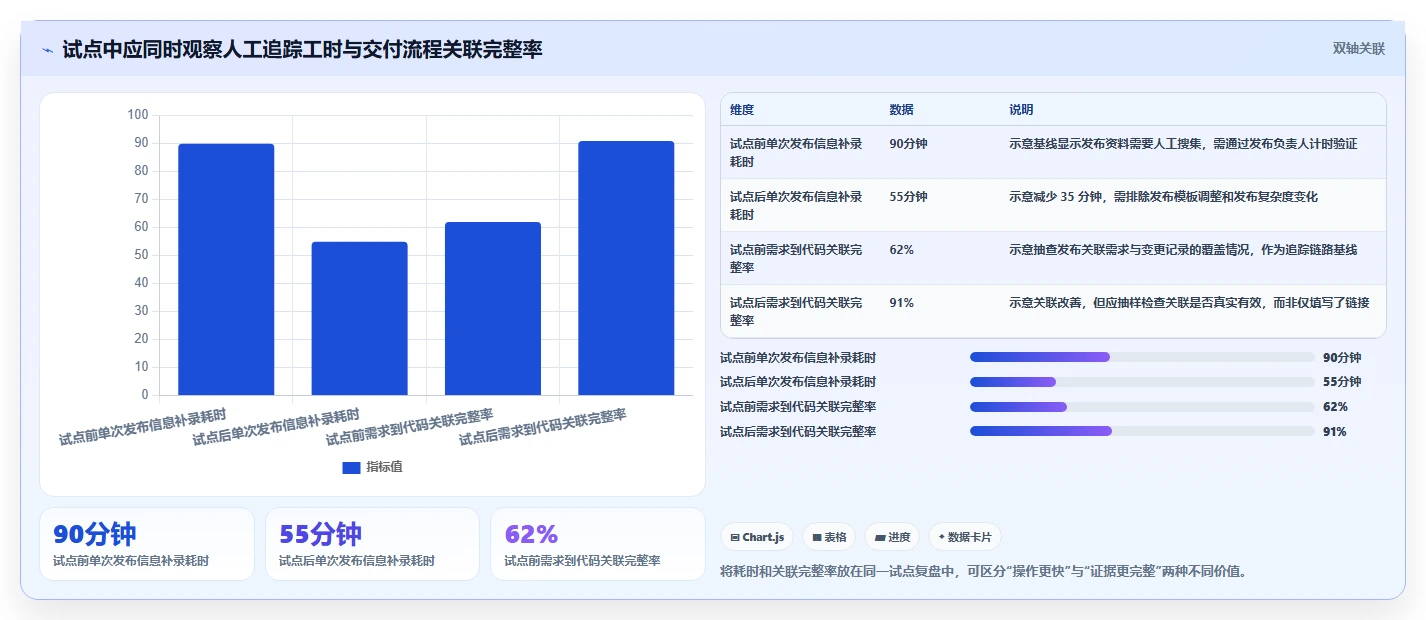Click the description starting 示意关联改善
The width and height of the screenshot is (1426, 620).
click(x=1189, y=303)
